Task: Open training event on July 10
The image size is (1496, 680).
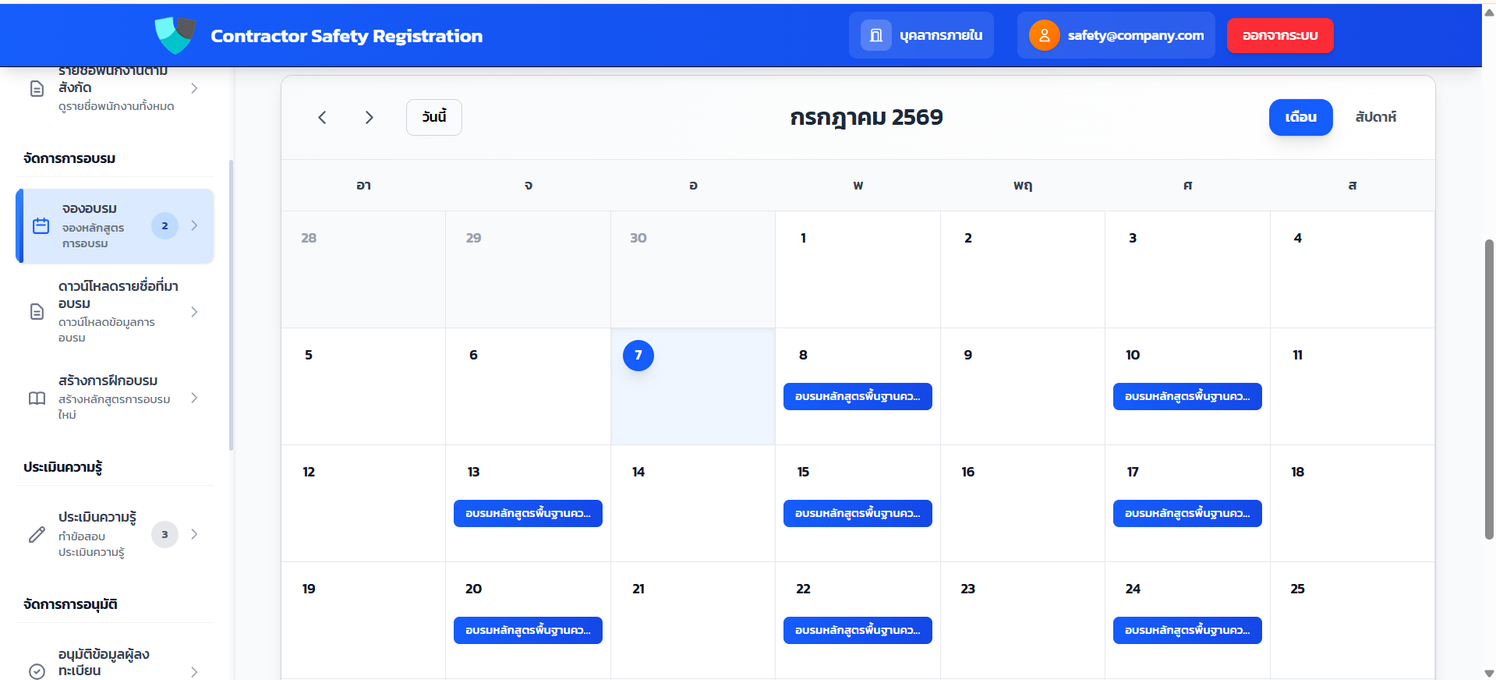Action: (x=1188, y=397)
